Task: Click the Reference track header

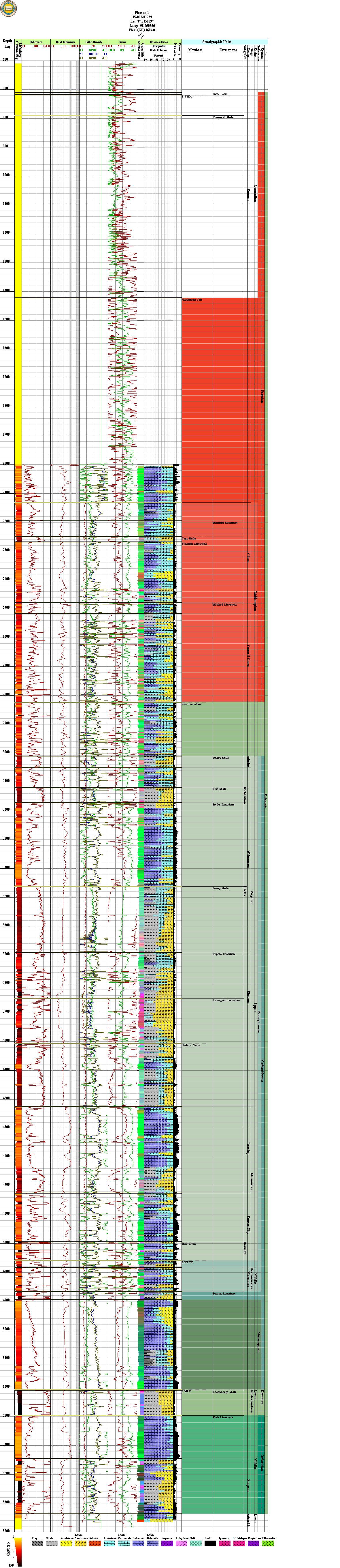Action: tap(36, 42)
